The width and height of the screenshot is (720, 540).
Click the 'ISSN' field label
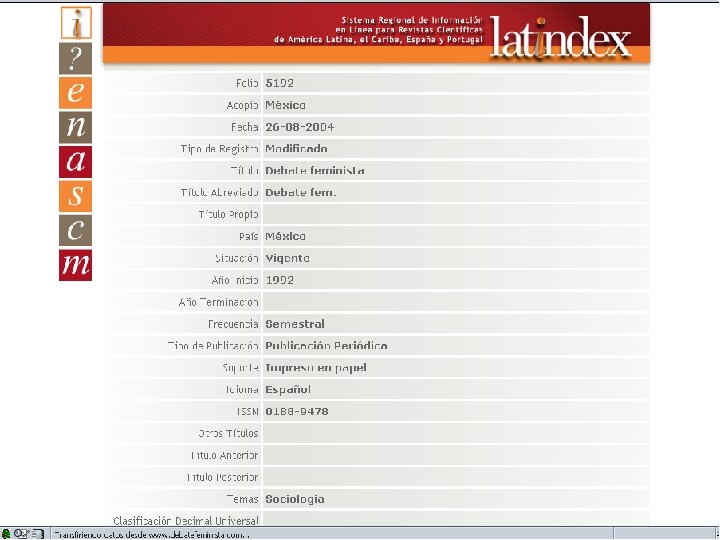coord(248,411)
